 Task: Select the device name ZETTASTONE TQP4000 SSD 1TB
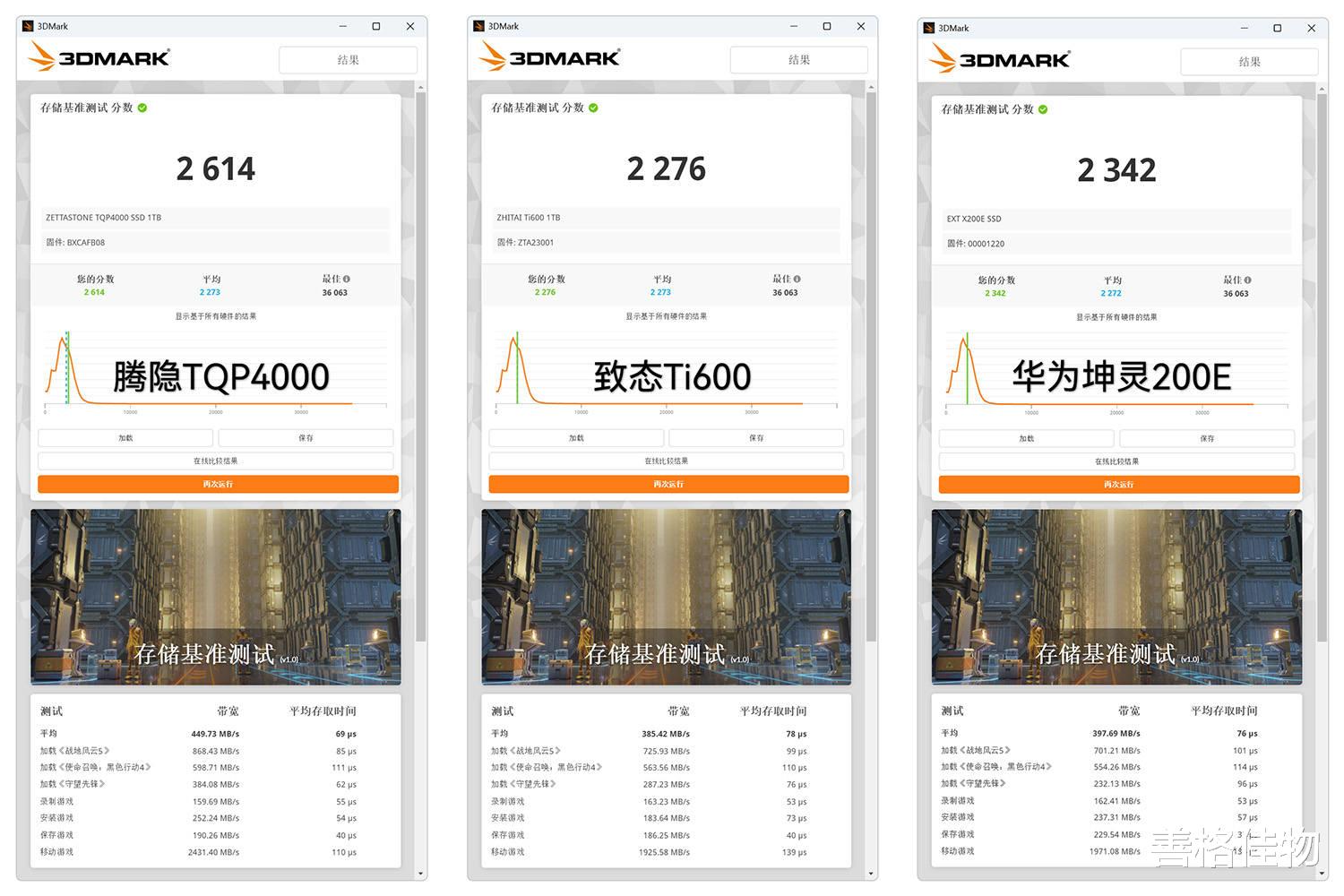[104, 218]
